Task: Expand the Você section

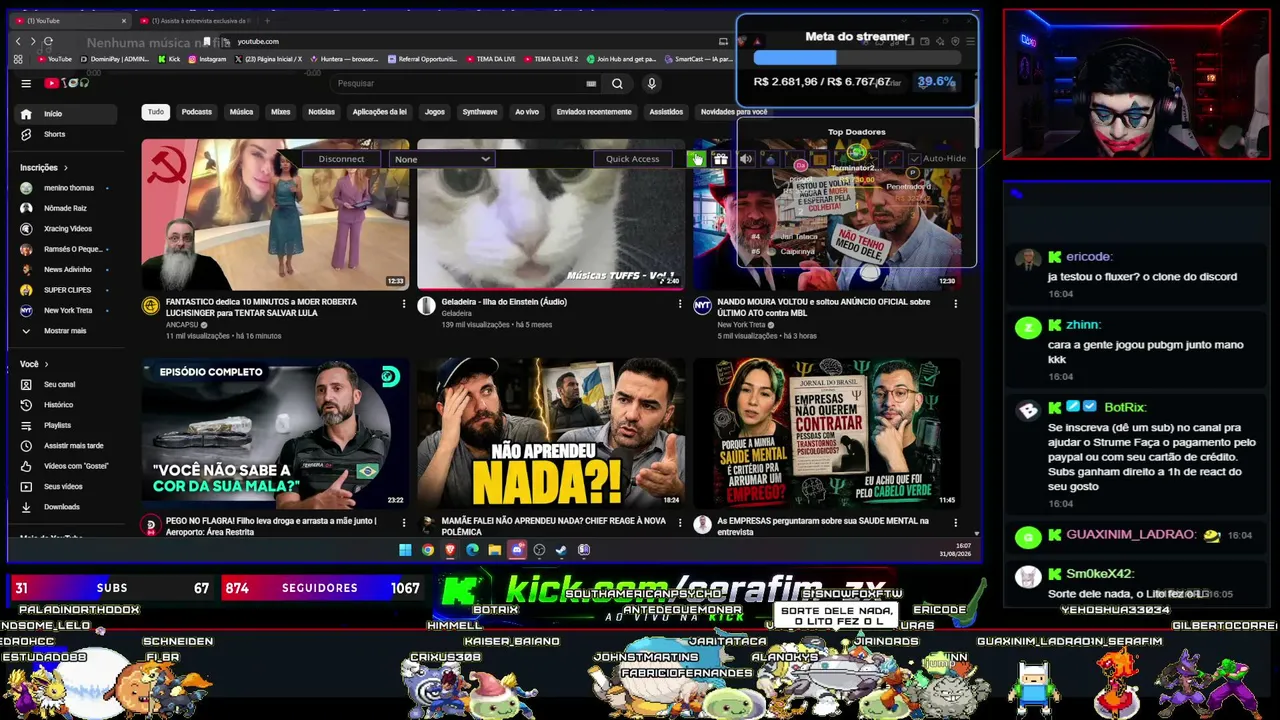Action: [34, 364]
